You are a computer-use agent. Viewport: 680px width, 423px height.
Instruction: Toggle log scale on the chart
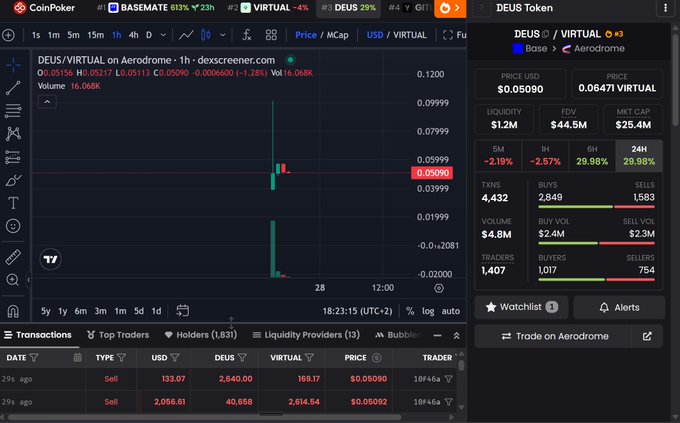428,311
